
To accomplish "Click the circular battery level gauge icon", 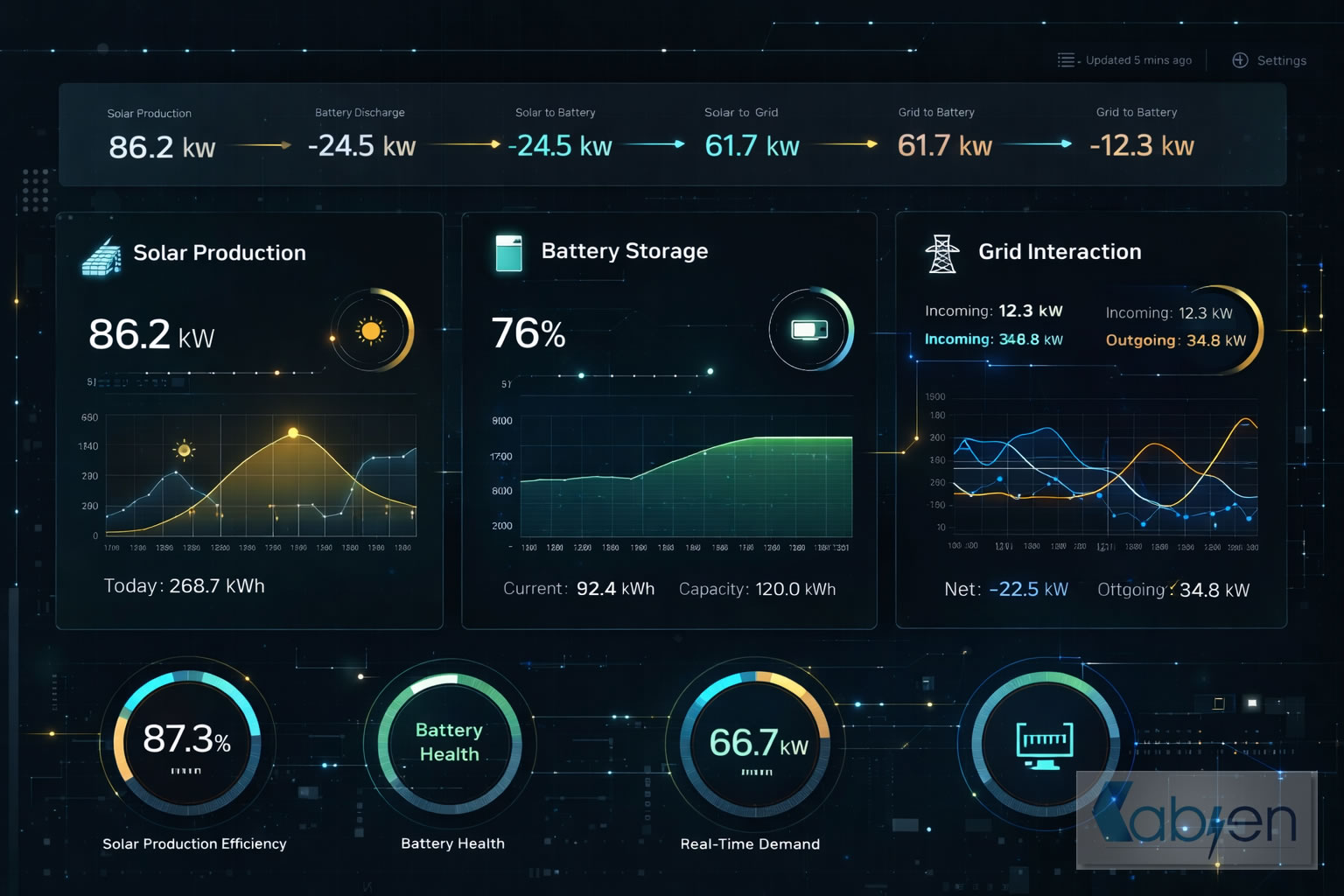I will 809,330.
